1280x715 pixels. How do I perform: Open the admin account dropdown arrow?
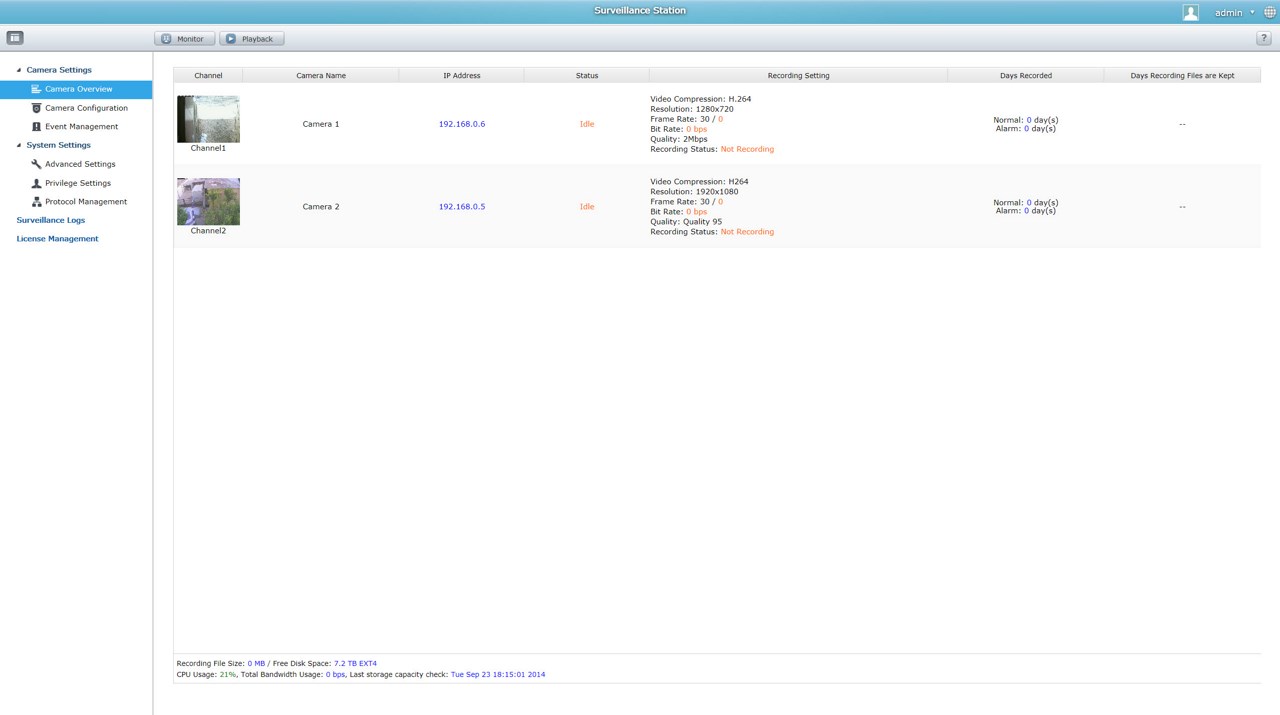pos(1252,12)
